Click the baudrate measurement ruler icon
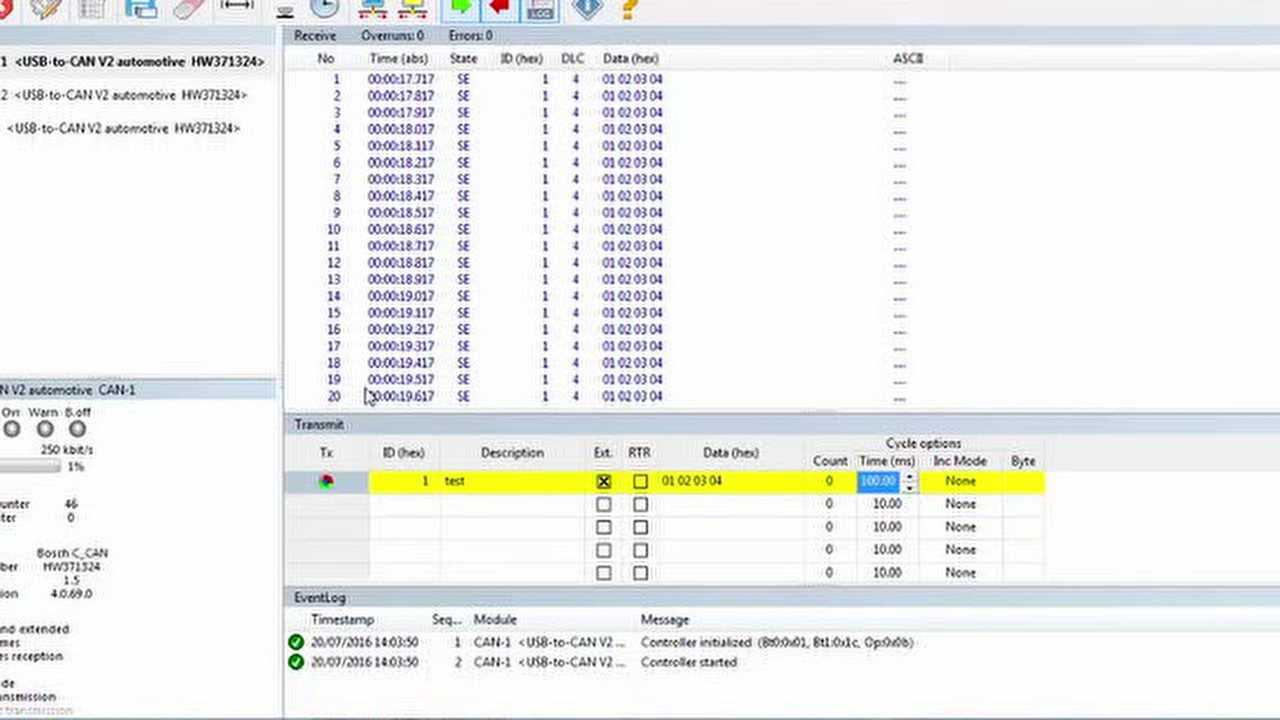The width and height of the screenshot is (1280, 720). click(237, 8)
